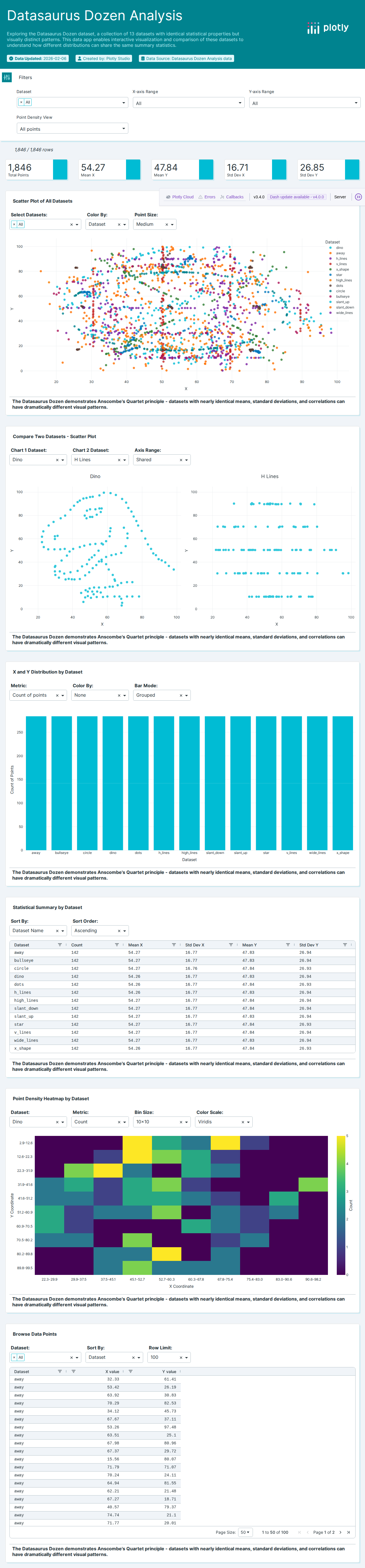
Task: Open the heatmap Metric 'Count' dropdown
Action: point(100,1122)
